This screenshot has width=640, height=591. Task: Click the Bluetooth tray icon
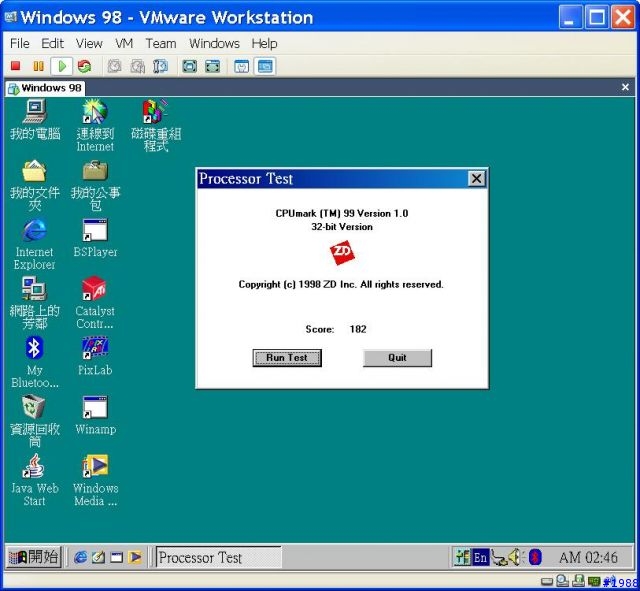535,557
